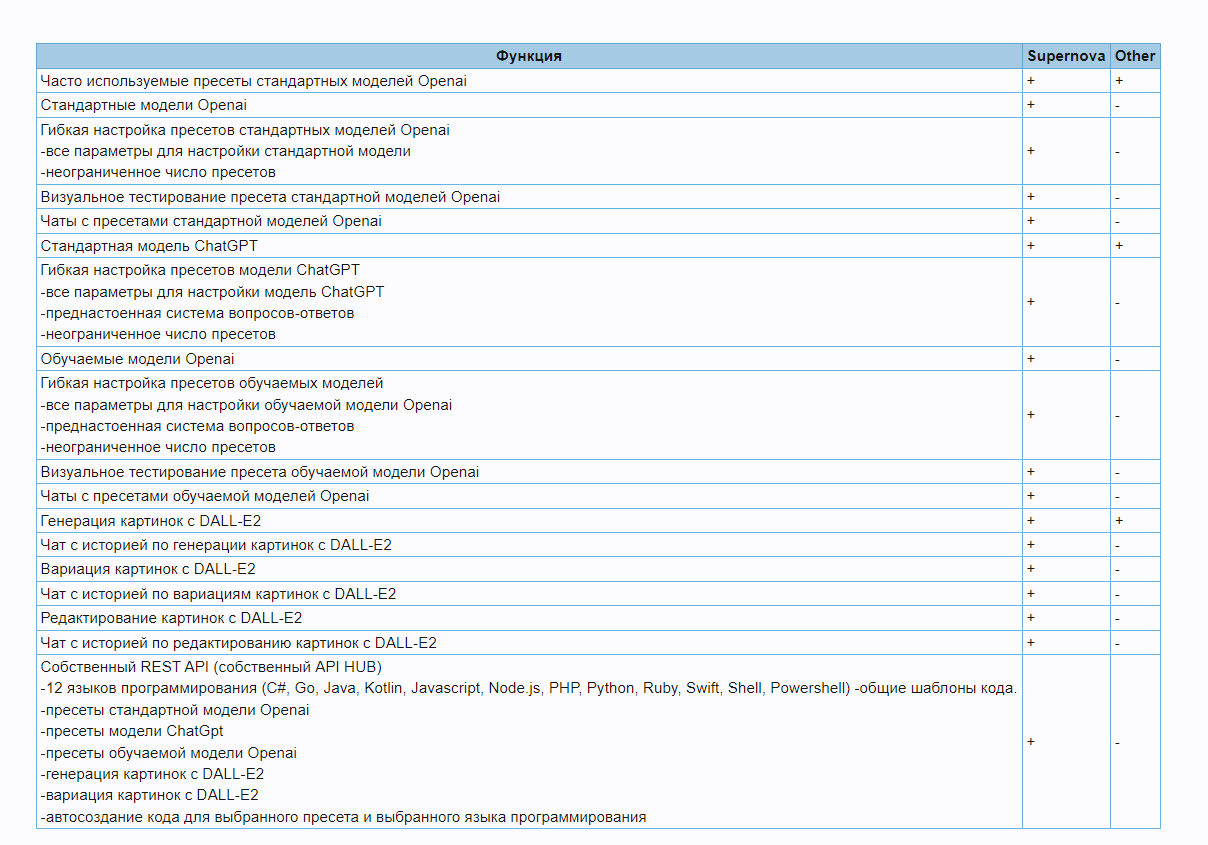Click 'Собственный REST API (собственный API HUB)' line
The width and height of the screenshot is (1208, 845).
[211, 667]
